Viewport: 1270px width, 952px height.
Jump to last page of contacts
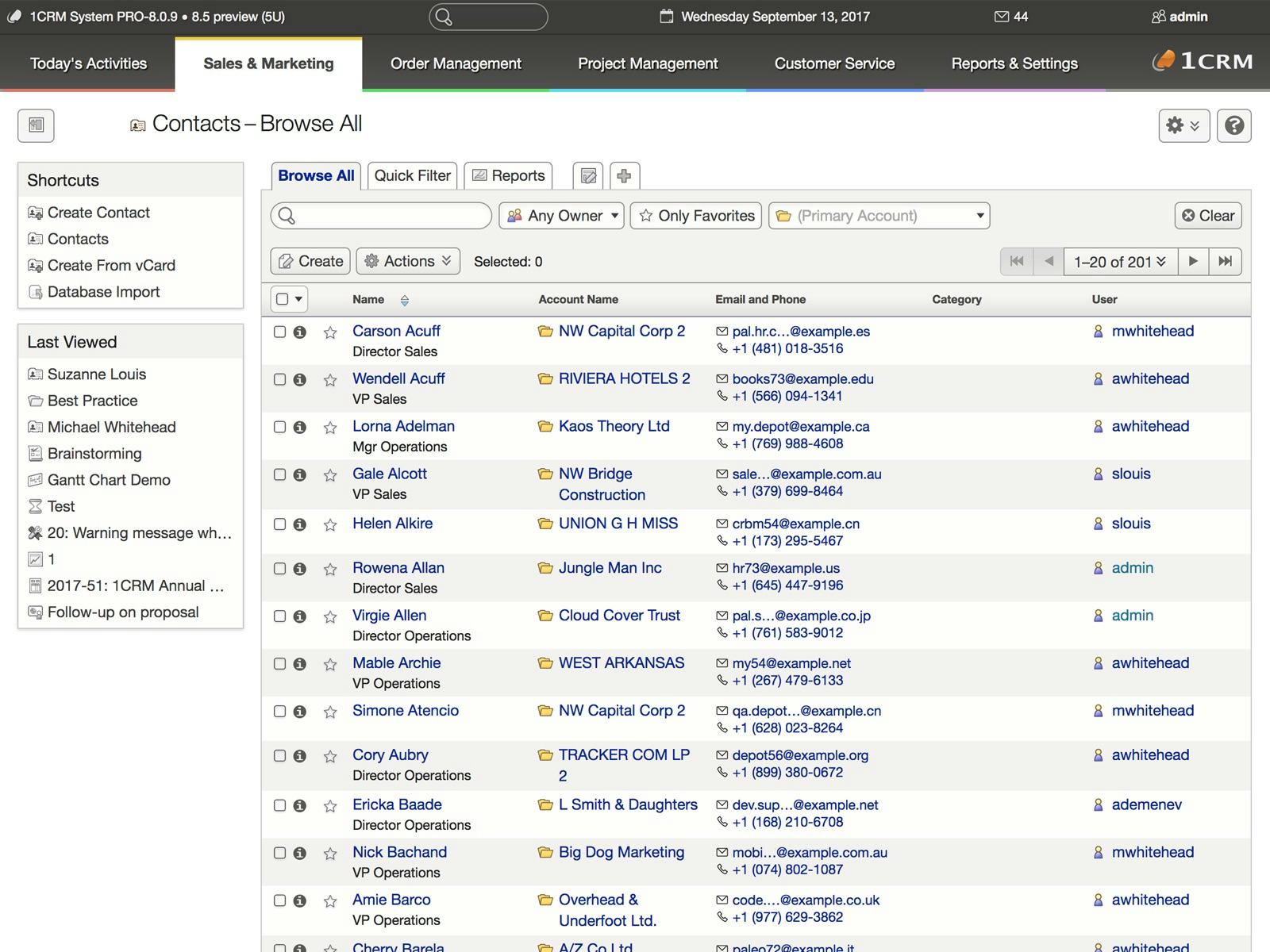click(1226, 261)
